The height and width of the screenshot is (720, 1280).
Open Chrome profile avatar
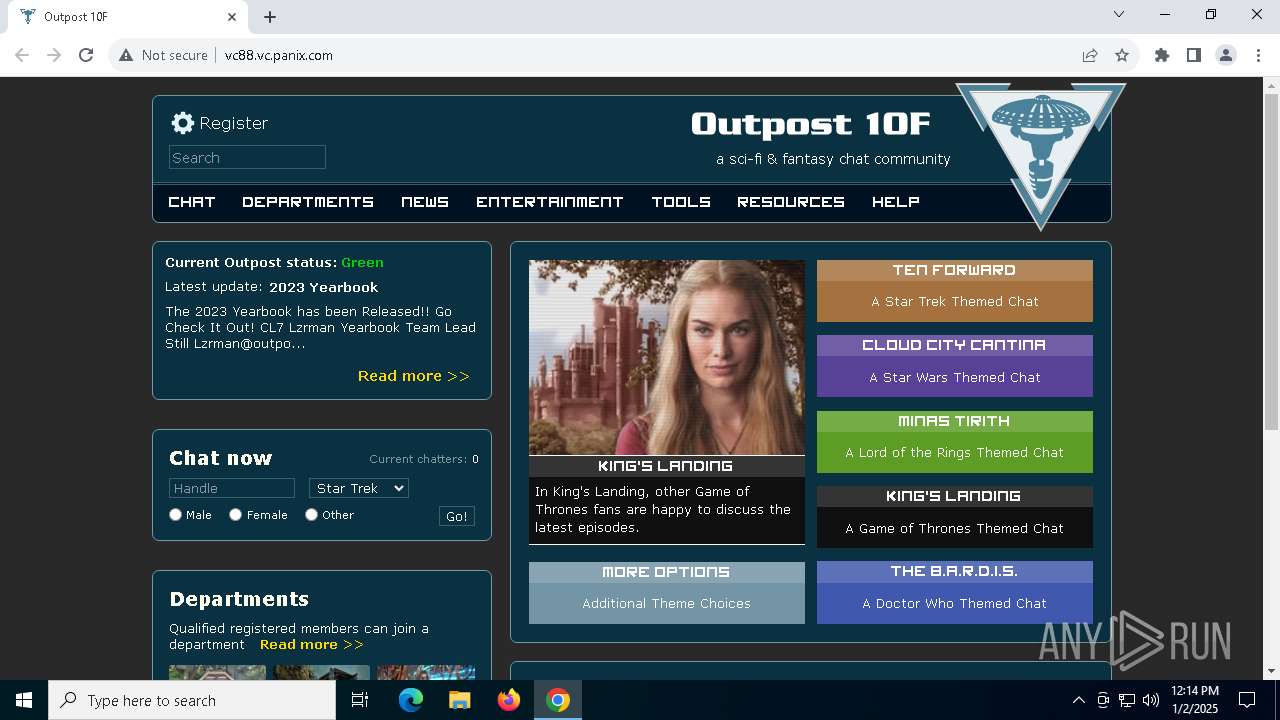(x=1226, y=55)
